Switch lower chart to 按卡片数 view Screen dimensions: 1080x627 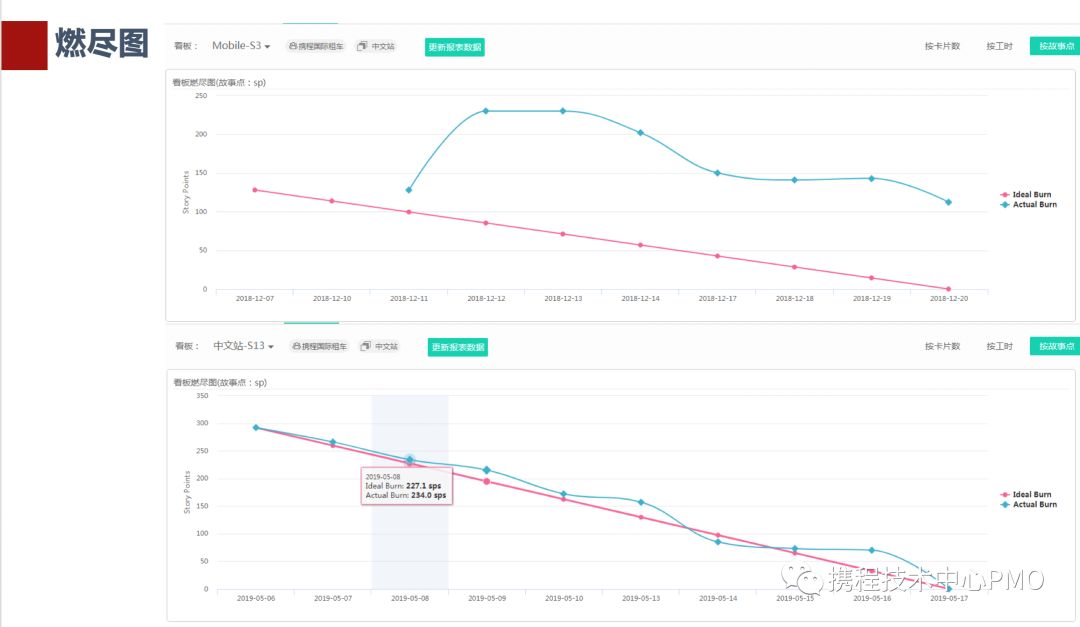pyautogui.click(x=942, y=346)
